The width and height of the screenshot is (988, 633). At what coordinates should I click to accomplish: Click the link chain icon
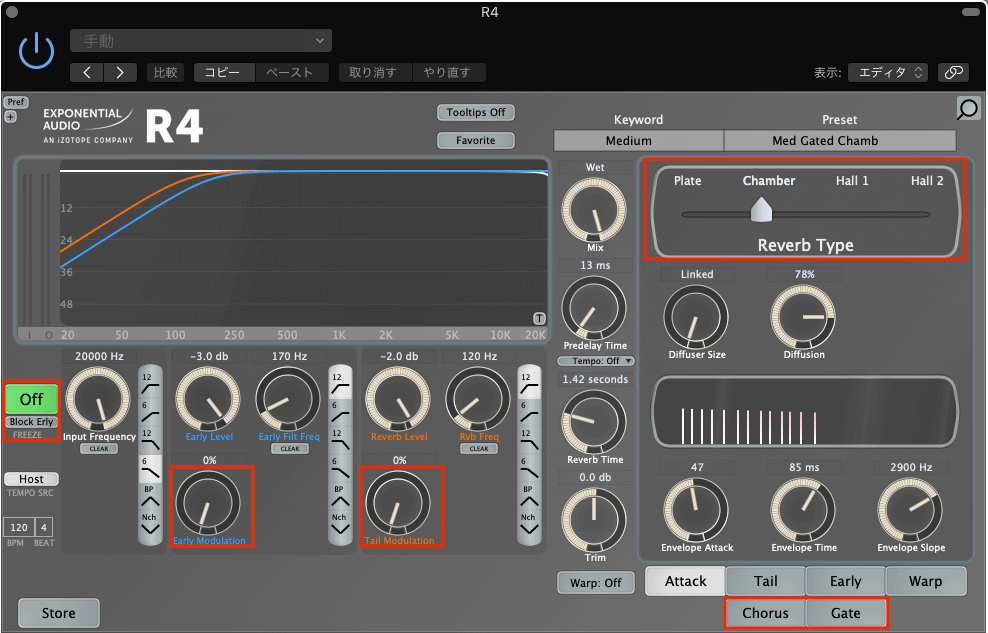953,72
